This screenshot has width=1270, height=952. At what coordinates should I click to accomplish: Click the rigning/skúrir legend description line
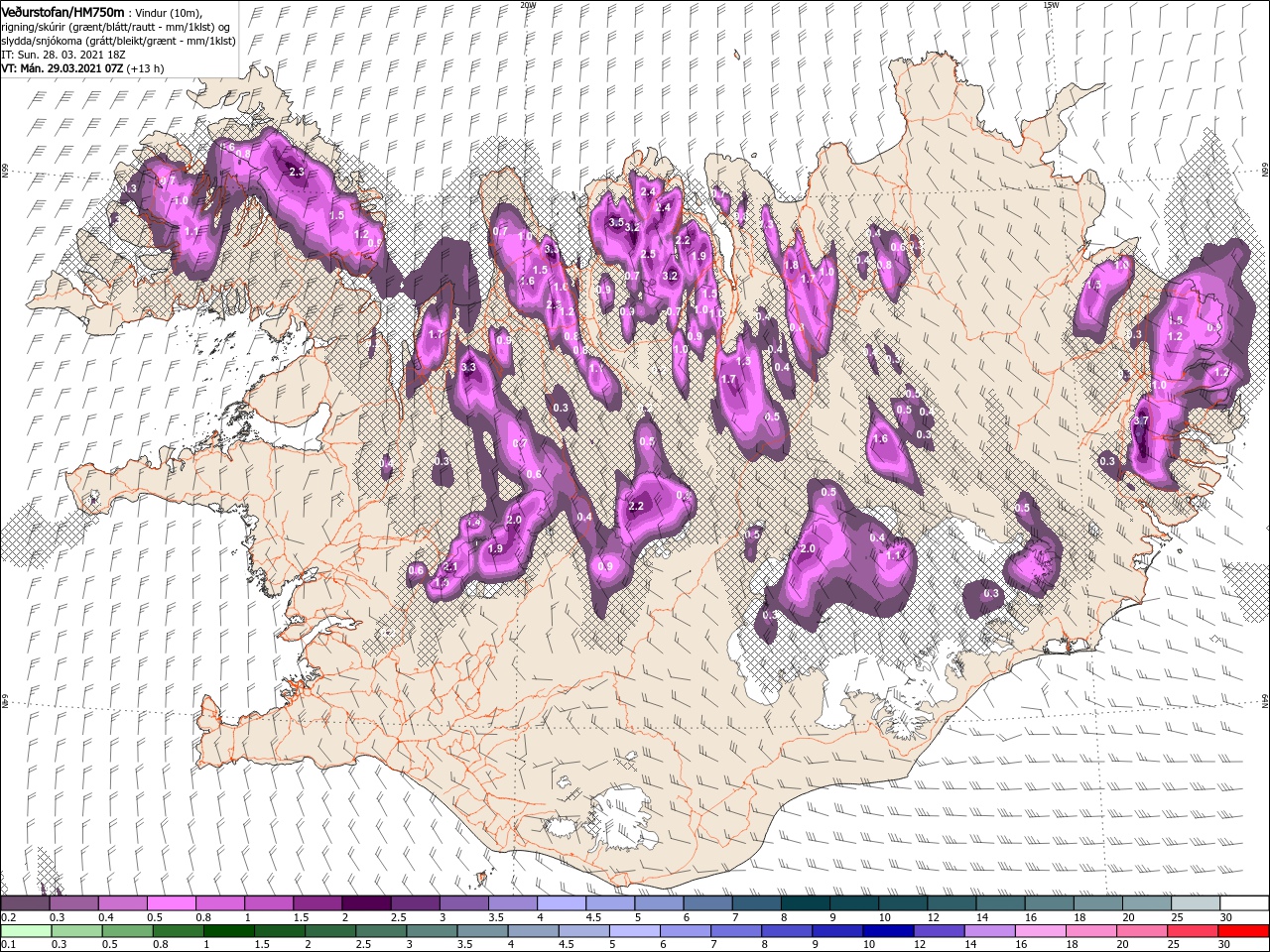click(116, 26)
